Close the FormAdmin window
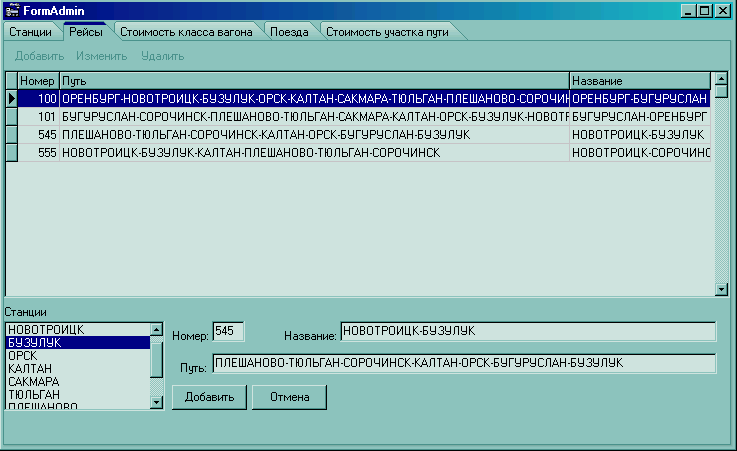This screenshot has width=737, height=451. (722, 11)
